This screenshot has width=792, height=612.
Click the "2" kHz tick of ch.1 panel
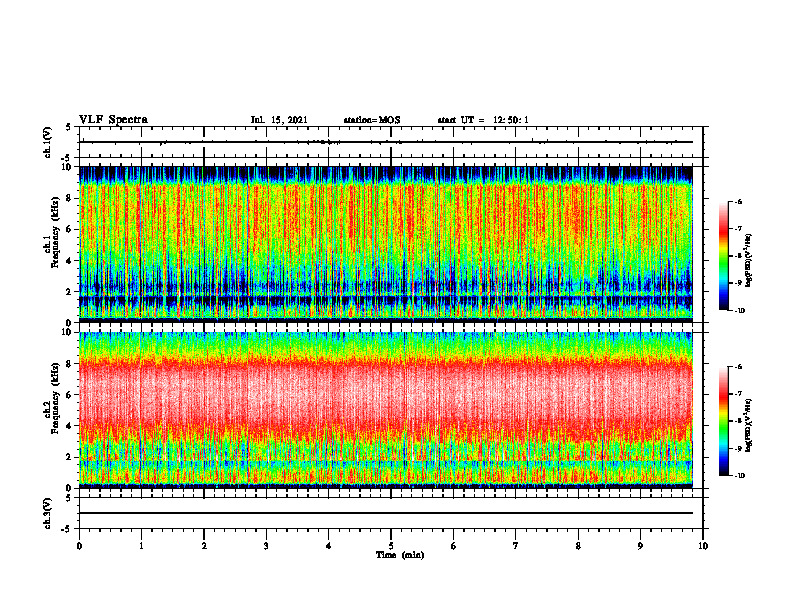[x=70, y=291]
